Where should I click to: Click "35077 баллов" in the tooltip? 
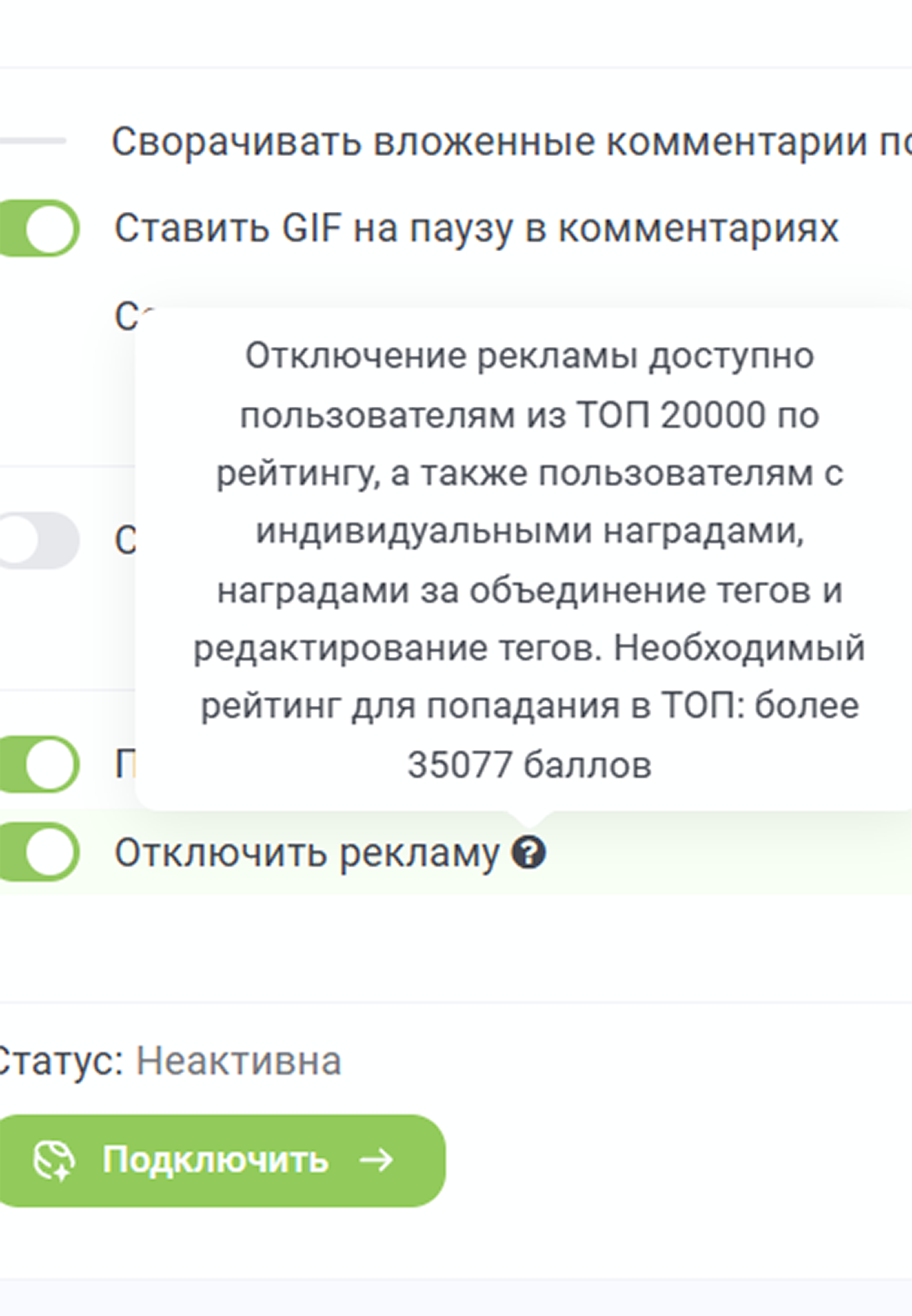(x=529, y=764)
